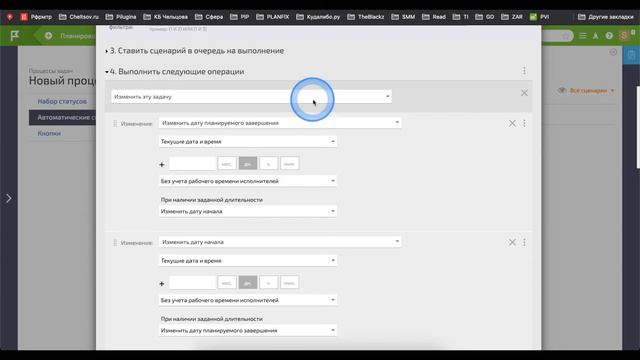Grab the drag handle of the first Изменение row
640x360 pixels.
(x=115, y=123)
